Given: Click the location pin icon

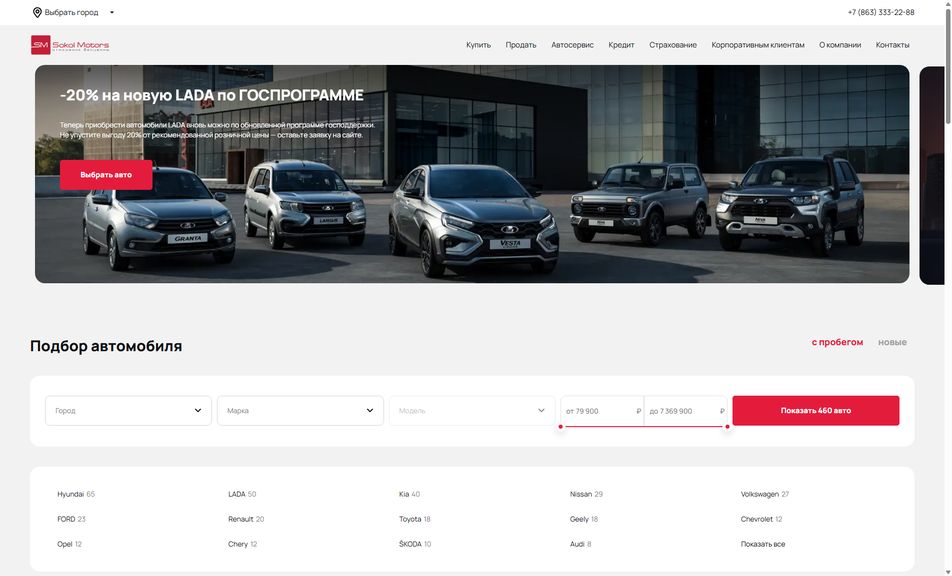Looking at the screenshot, I should point(37,12).
